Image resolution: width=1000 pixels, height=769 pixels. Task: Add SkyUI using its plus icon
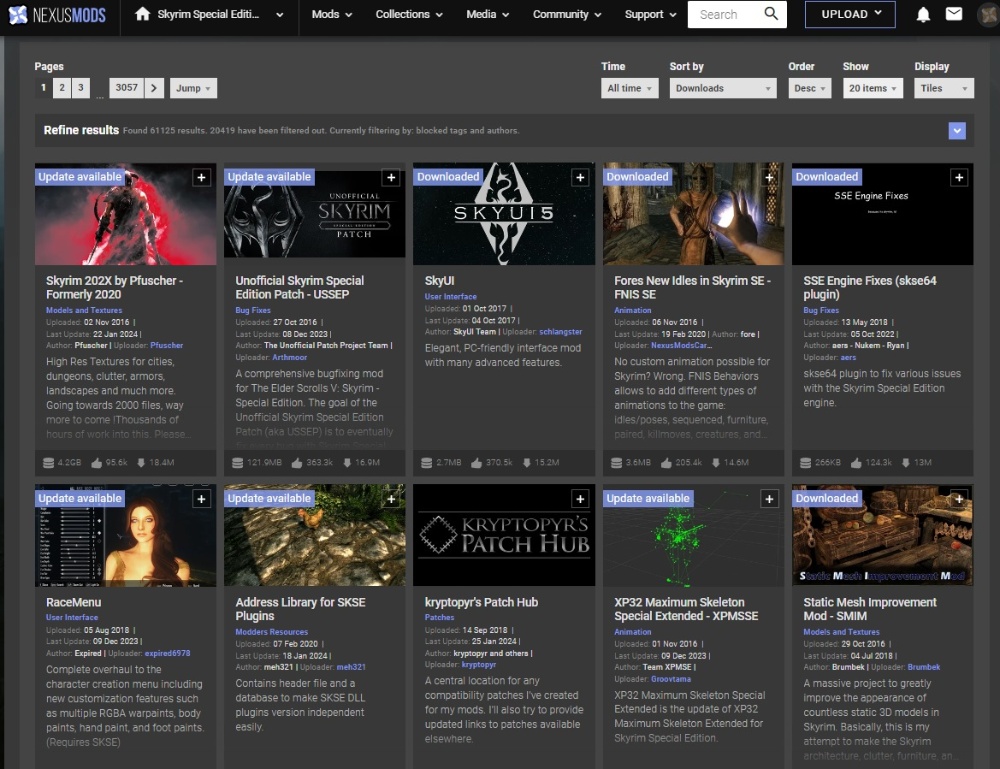[580, 177]
